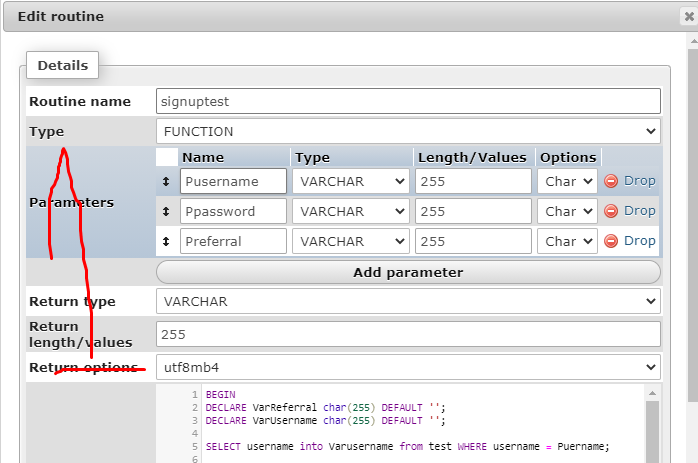Open the utf8mb4 Return options dropdown
Viewport: 698px width, 463px height.
pyautogui.click(x=408, y=367)
